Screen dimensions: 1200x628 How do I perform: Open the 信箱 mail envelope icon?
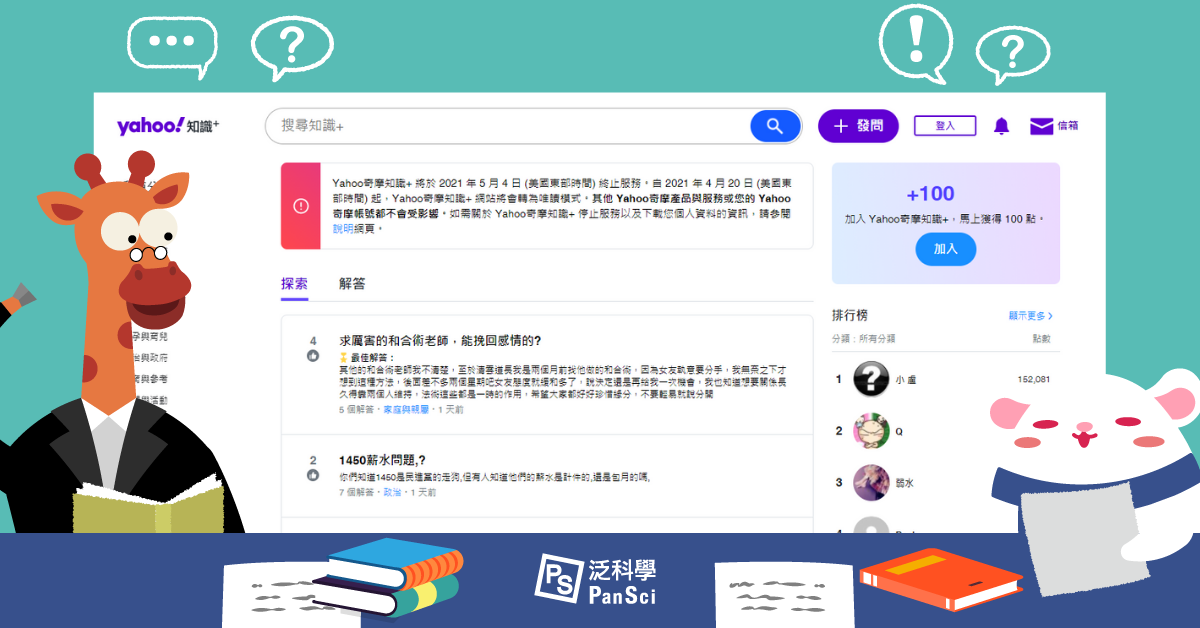[x=1042, y=126]
